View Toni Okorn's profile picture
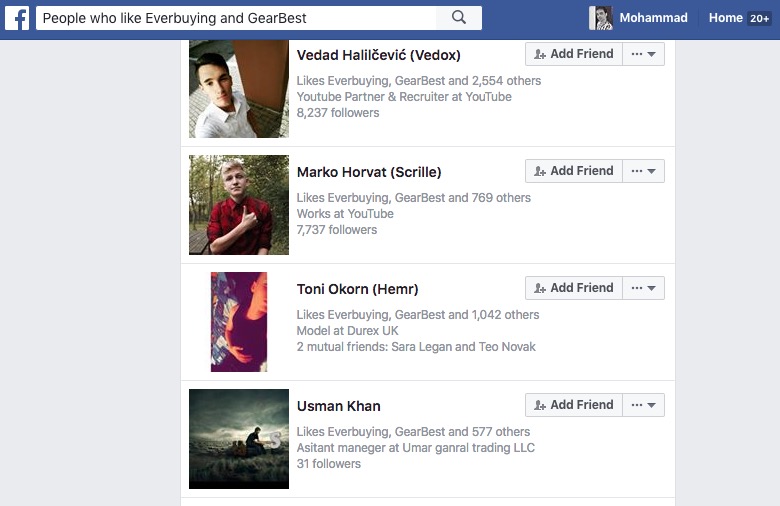The height and width of the screenshot is (506, 780). pos(239,322)
